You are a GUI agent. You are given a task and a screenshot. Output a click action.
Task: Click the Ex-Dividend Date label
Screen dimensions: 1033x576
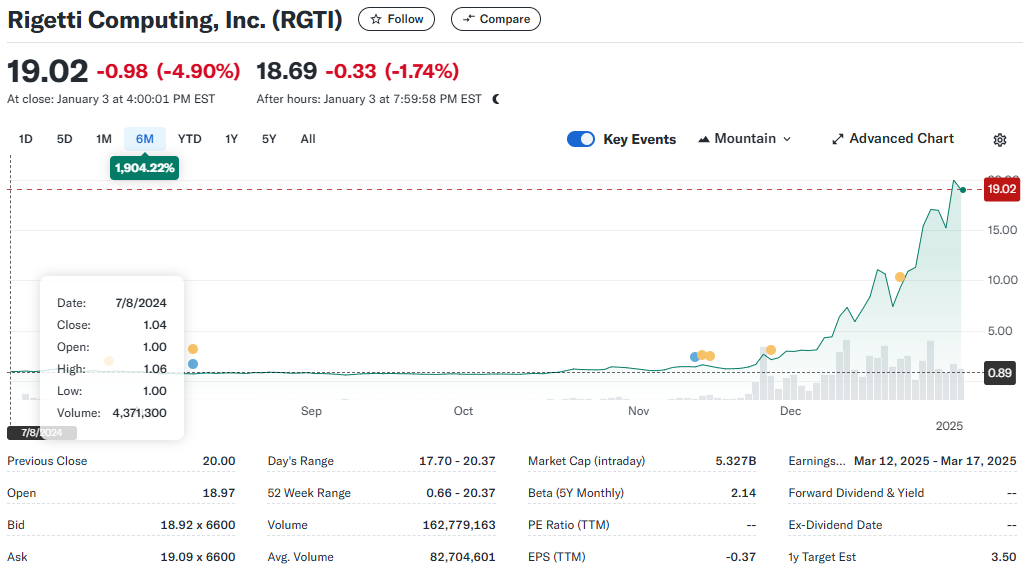[x=835, y=525]
